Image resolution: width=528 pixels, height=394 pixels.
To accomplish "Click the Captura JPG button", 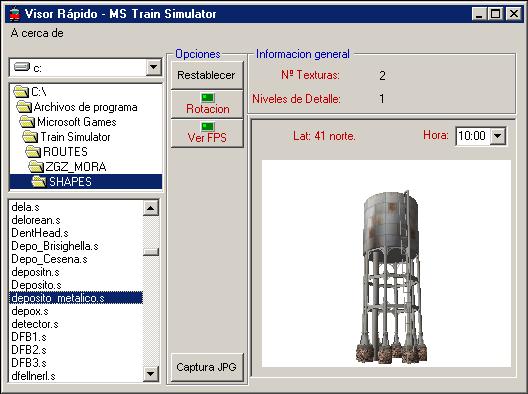I will click(206, 367).
